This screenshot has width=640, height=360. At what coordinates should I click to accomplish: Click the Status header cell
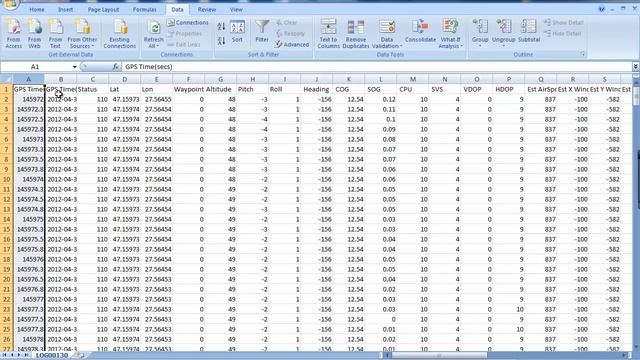(x=93, y=89)
